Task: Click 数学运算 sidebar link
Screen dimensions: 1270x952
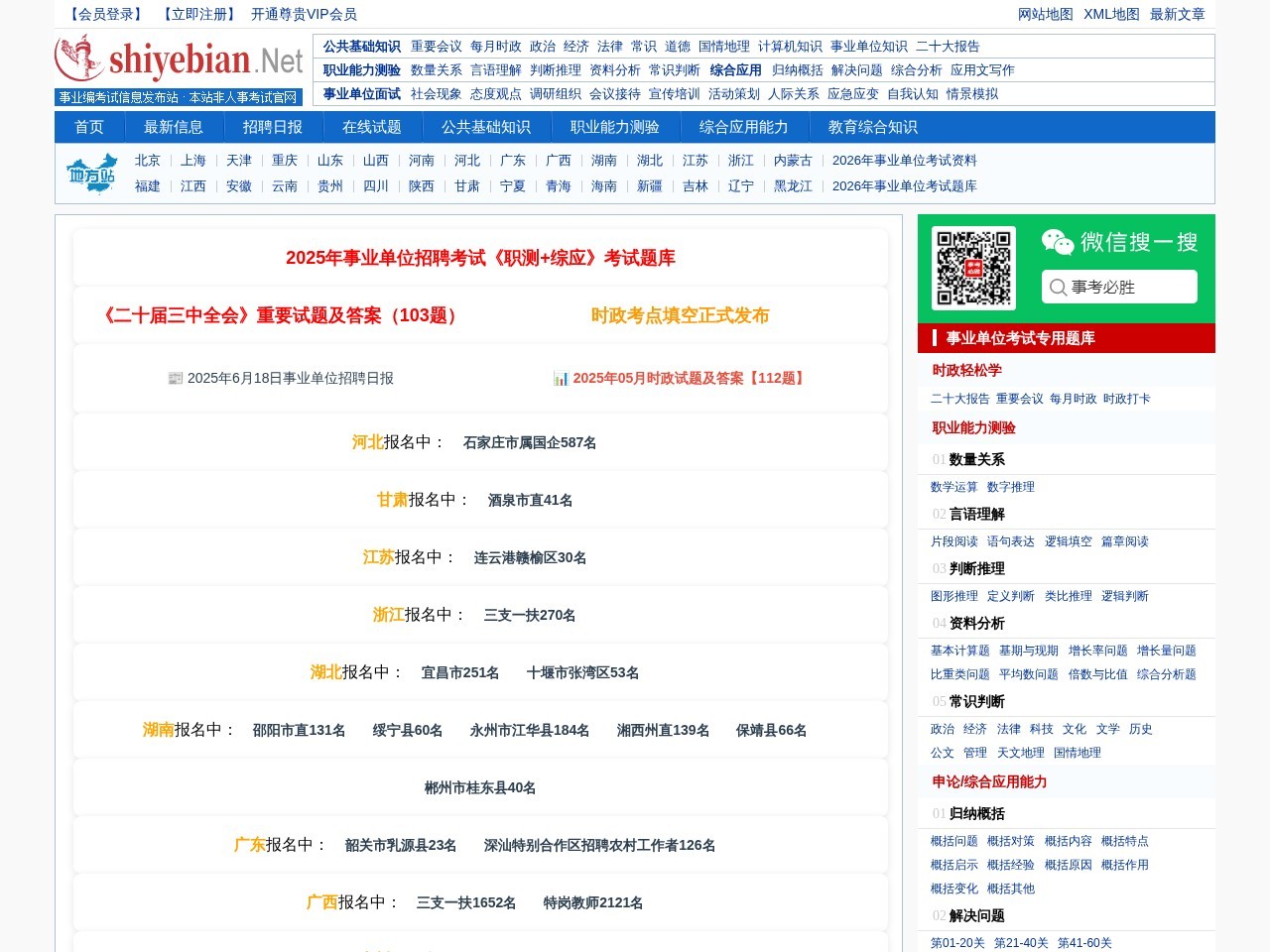Action: click(x=954, y=487)
